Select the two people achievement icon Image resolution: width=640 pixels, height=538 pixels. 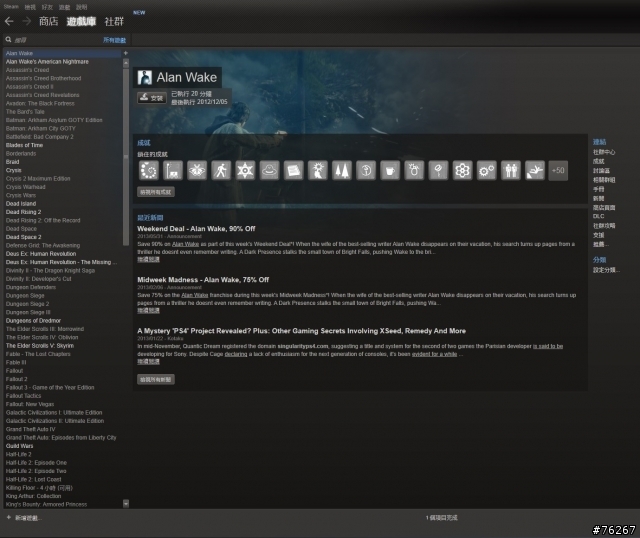point(511,170)
